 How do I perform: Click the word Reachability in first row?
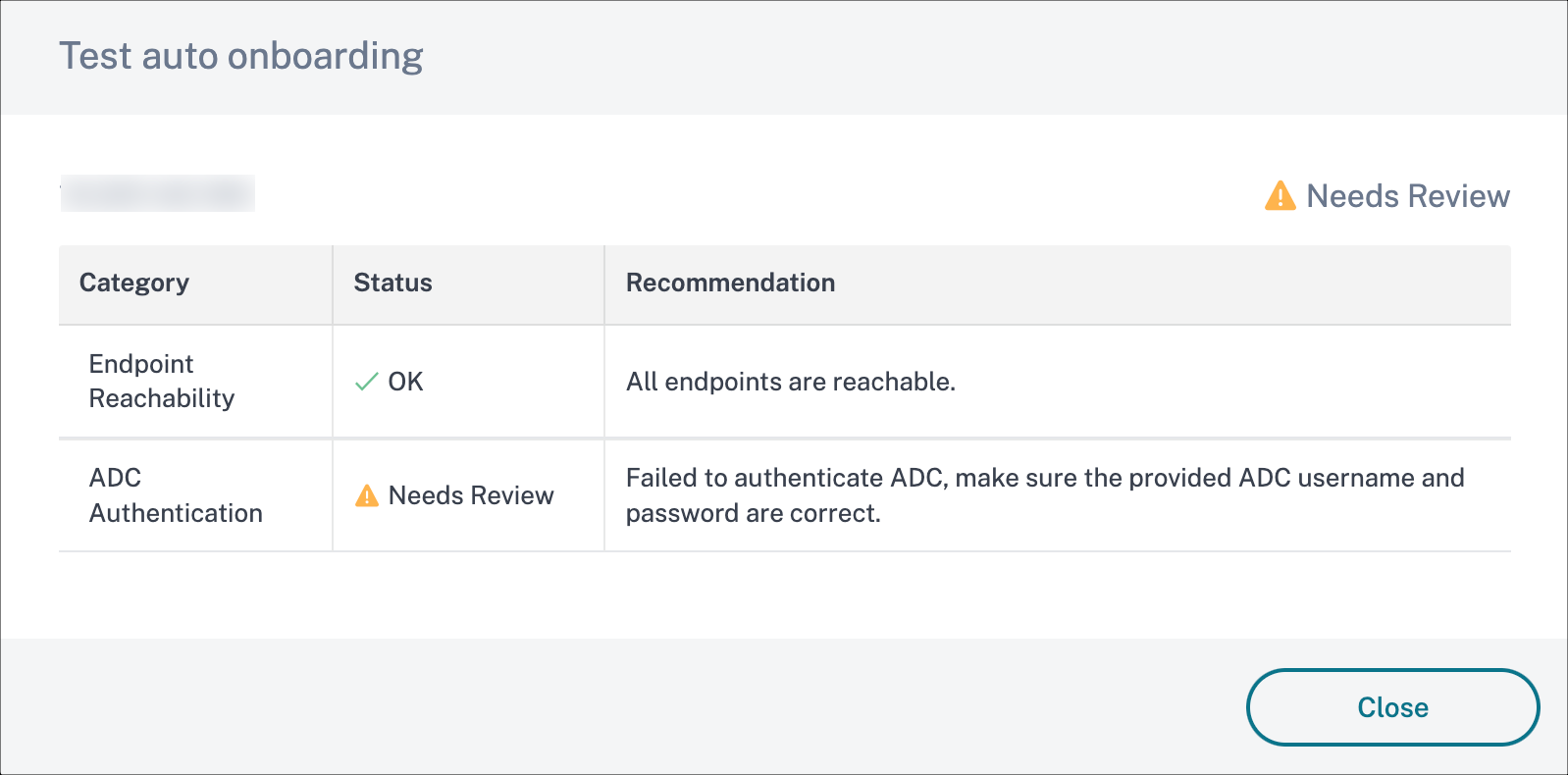pos(162,398)
